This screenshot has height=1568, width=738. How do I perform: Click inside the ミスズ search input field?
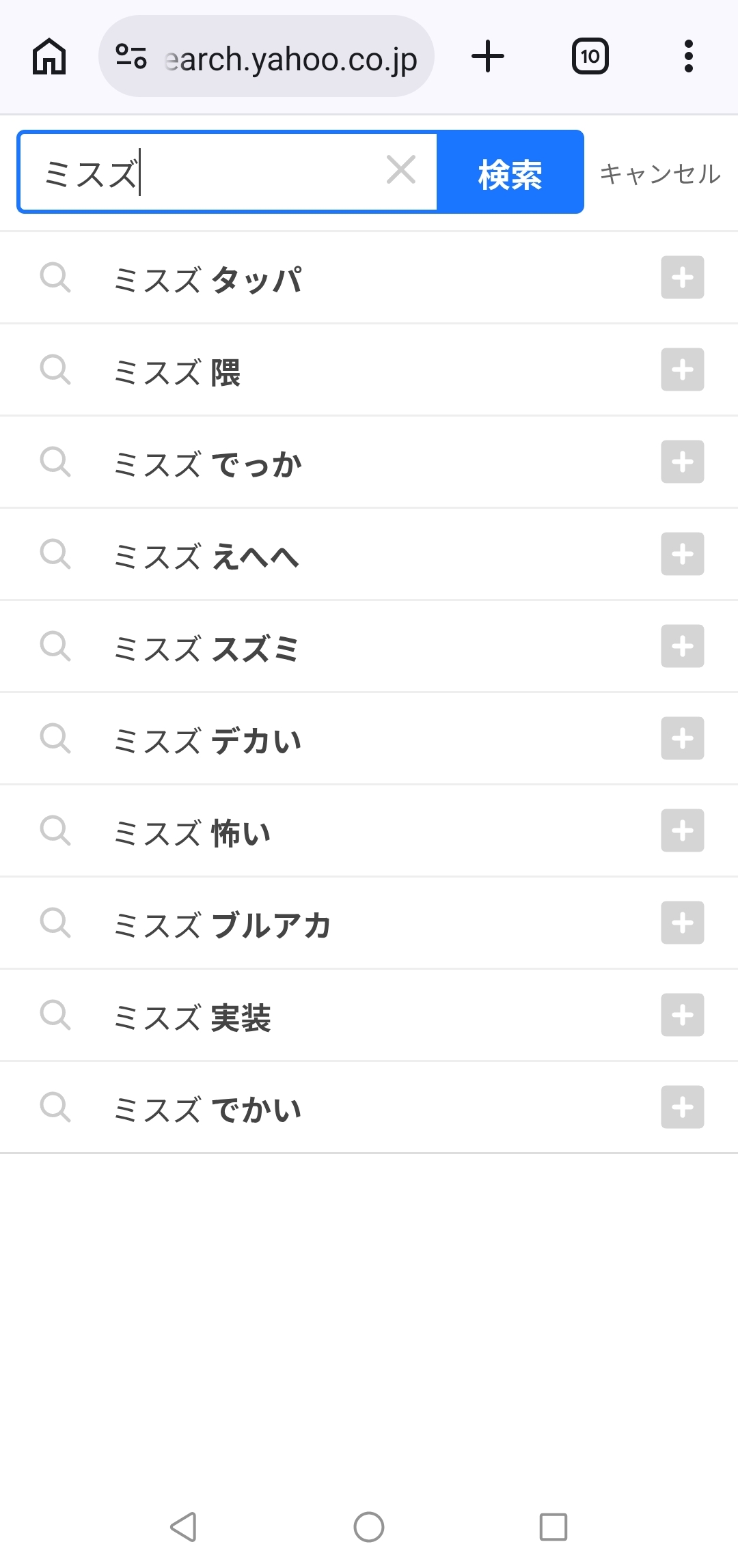(x=205, y=172)
